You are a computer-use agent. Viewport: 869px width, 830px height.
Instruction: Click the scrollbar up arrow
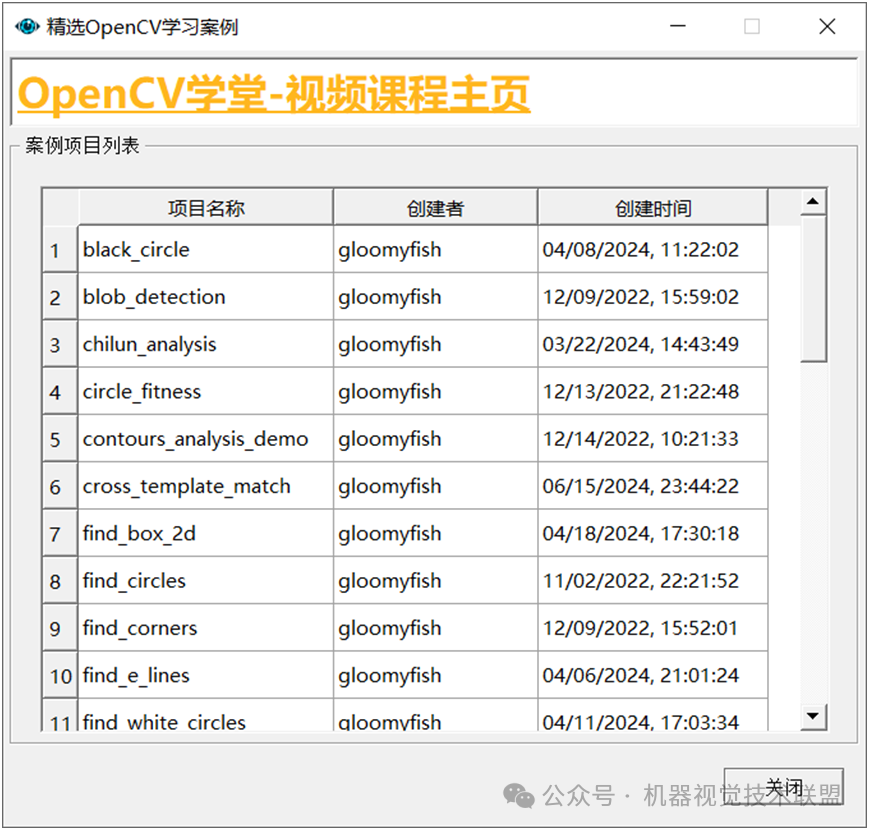pos(812,203)
